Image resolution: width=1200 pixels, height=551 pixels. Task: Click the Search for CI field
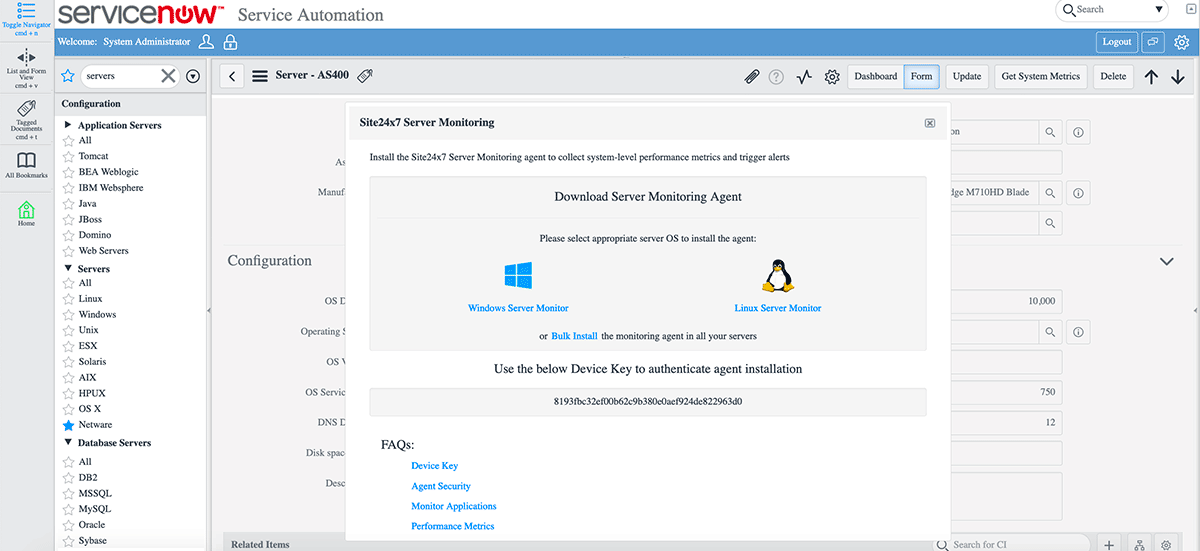pyautogui.click(x=1012, y=544)
